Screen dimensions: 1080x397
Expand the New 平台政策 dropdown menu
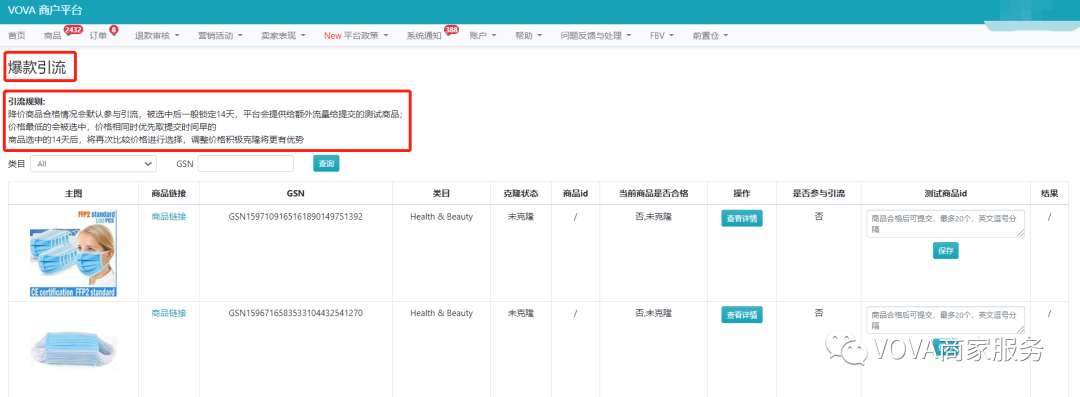(x=356, y=36)
